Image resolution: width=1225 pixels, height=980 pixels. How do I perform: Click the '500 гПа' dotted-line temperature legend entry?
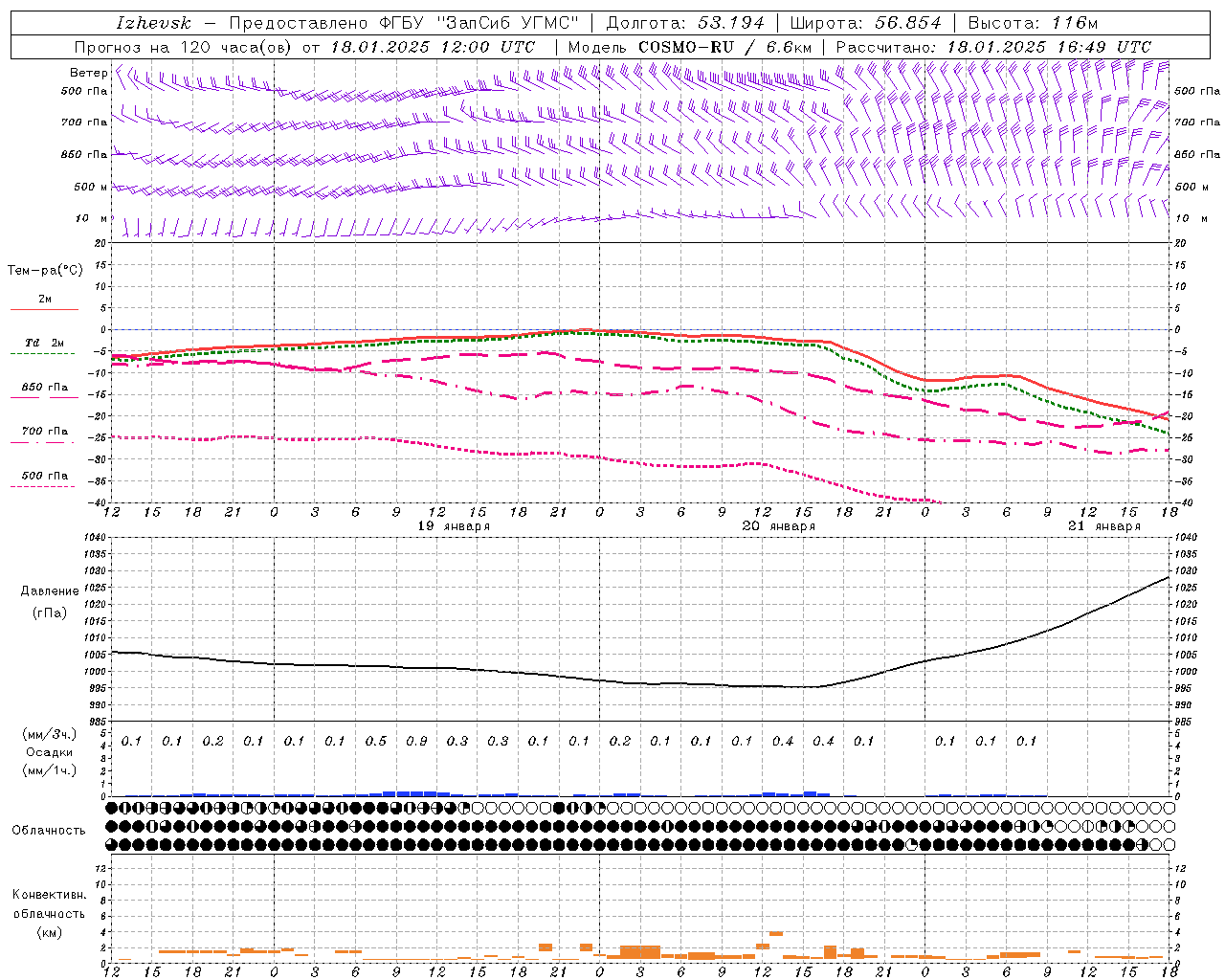tap(45, 476)
